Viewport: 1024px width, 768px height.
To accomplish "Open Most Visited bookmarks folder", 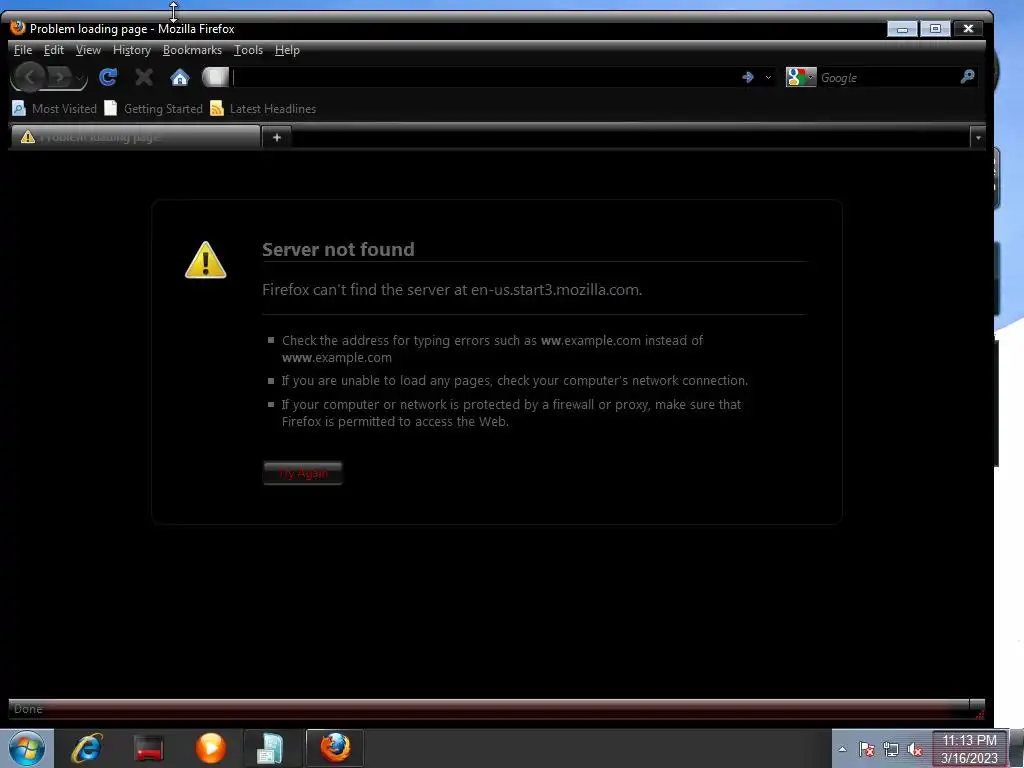I will click(55, 109).
